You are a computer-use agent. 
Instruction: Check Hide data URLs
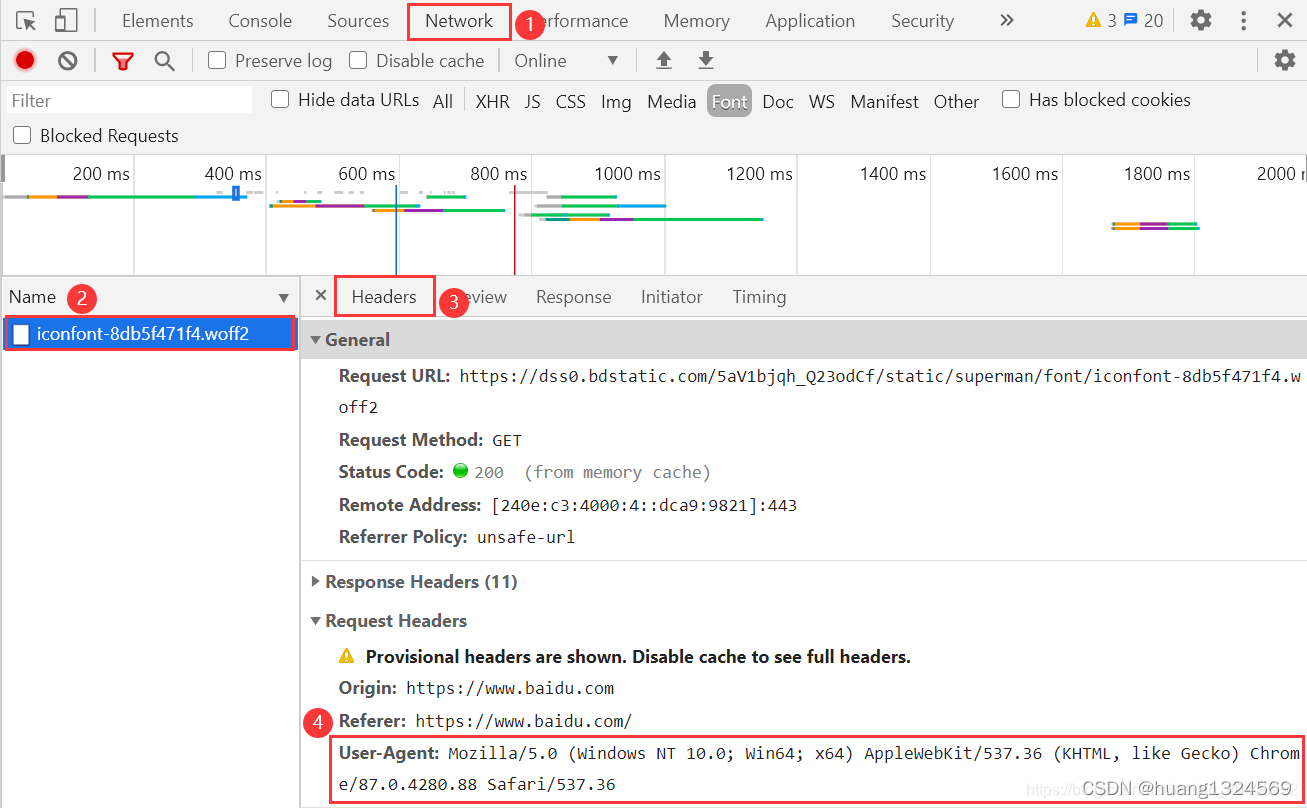281,99
